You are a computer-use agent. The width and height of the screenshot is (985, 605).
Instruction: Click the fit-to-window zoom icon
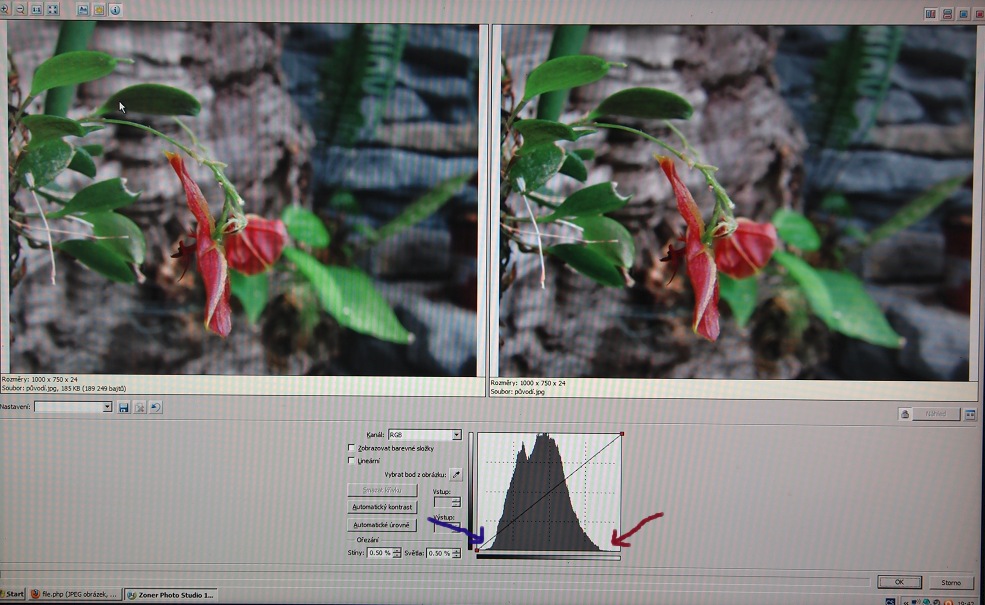pos(53,9)
